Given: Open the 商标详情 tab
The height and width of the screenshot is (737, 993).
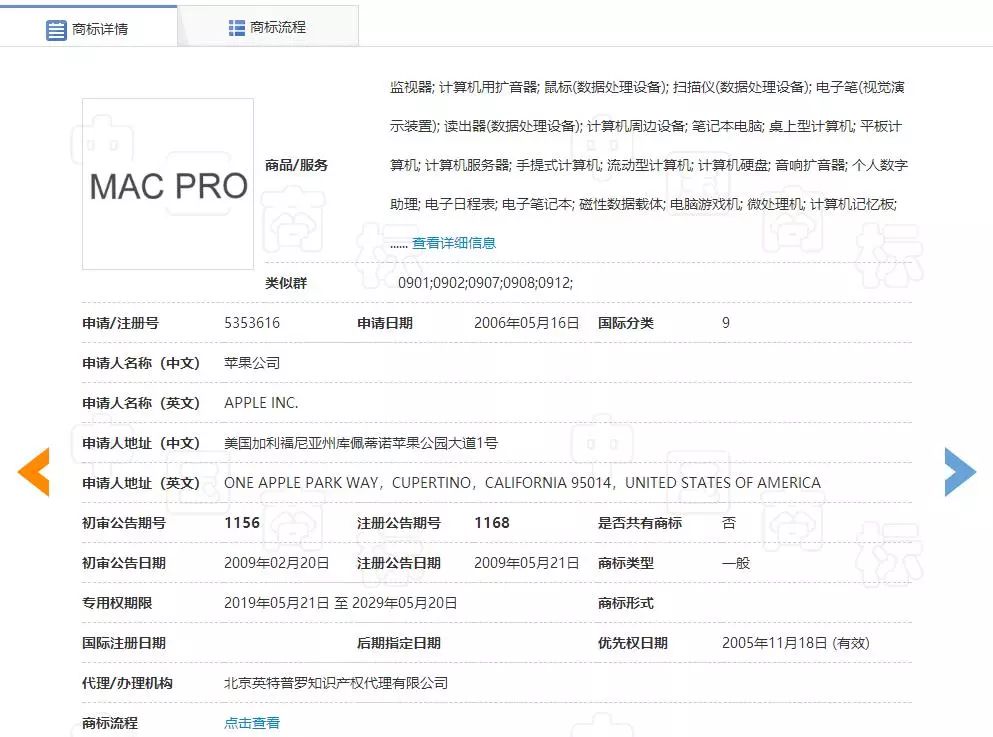Looking at the screenshot, I should 89,28.
